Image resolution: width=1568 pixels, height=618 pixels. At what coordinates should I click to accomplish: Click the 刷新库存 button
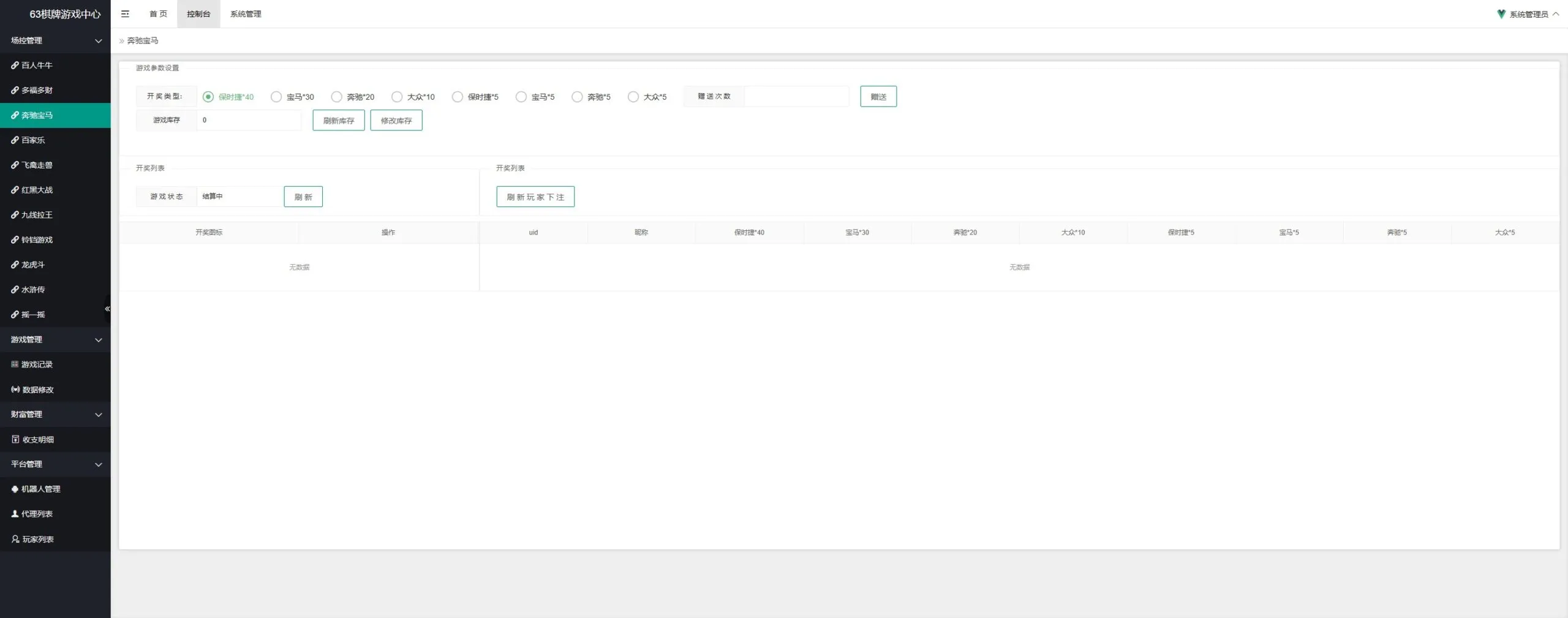[339, 121]
